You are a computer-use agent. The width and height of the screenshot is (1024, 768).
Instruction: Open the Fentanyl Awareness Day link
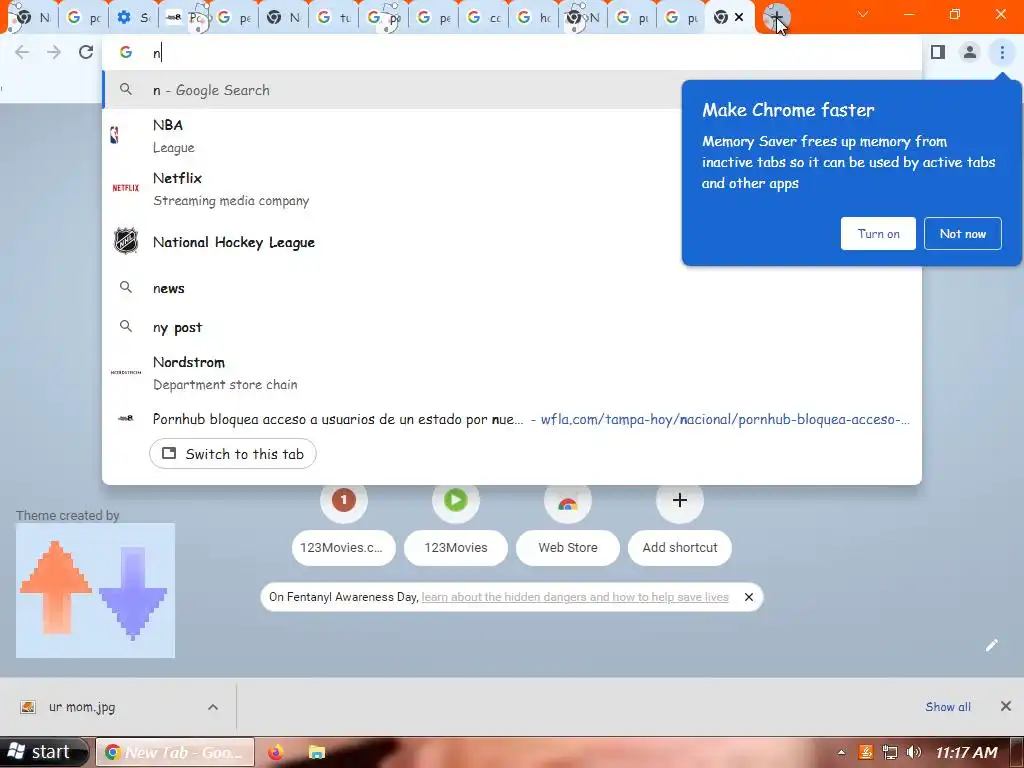[575, 597]
